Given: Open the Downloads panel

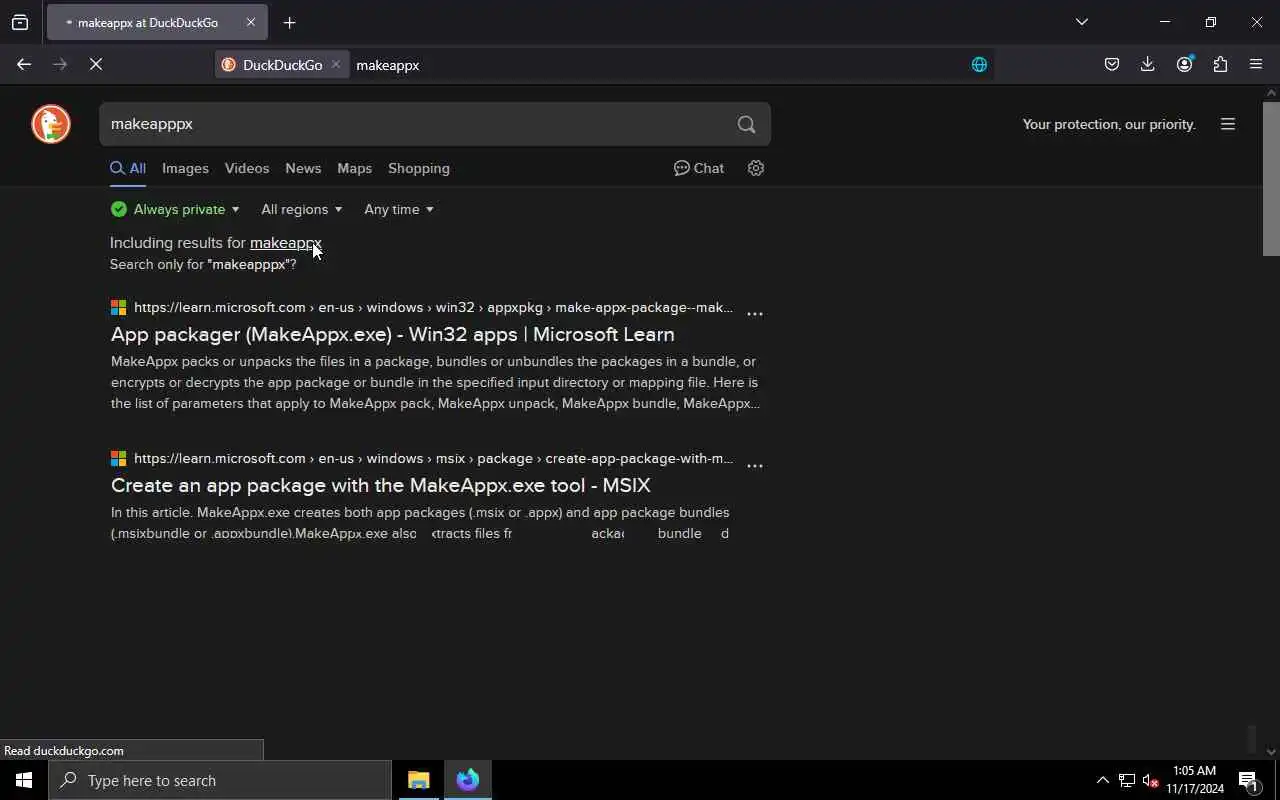Looking at the screenshot, I should [x=1147, y=64].
